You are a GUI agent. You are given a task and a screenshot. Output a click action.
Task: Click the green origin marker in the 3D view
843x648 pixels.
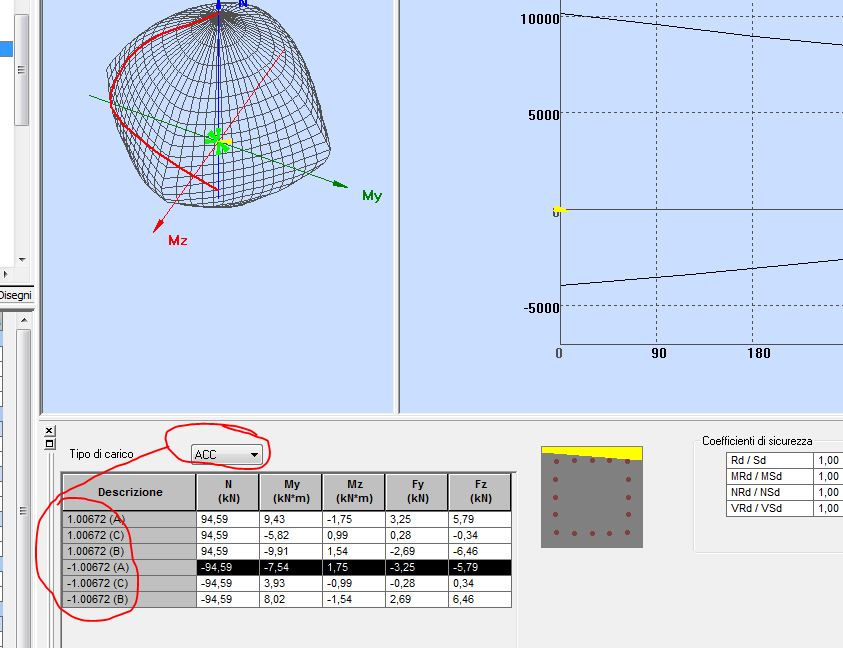[x=216, y=140]
